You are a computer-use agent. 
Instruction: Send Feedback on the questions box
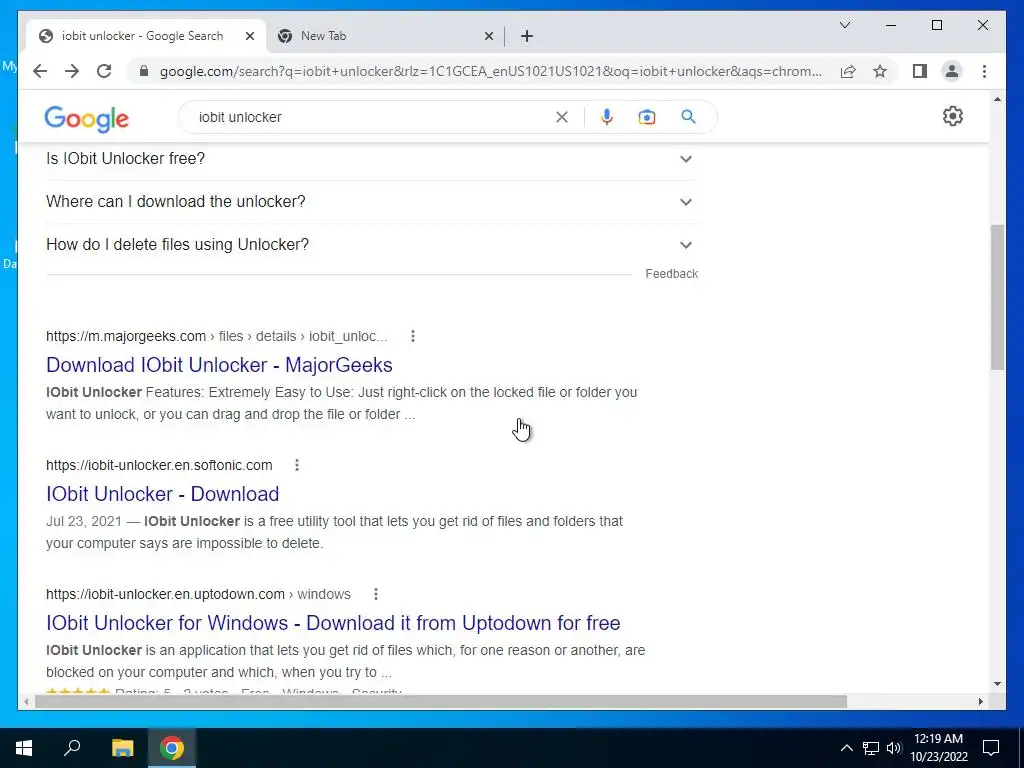coord(671,274)
